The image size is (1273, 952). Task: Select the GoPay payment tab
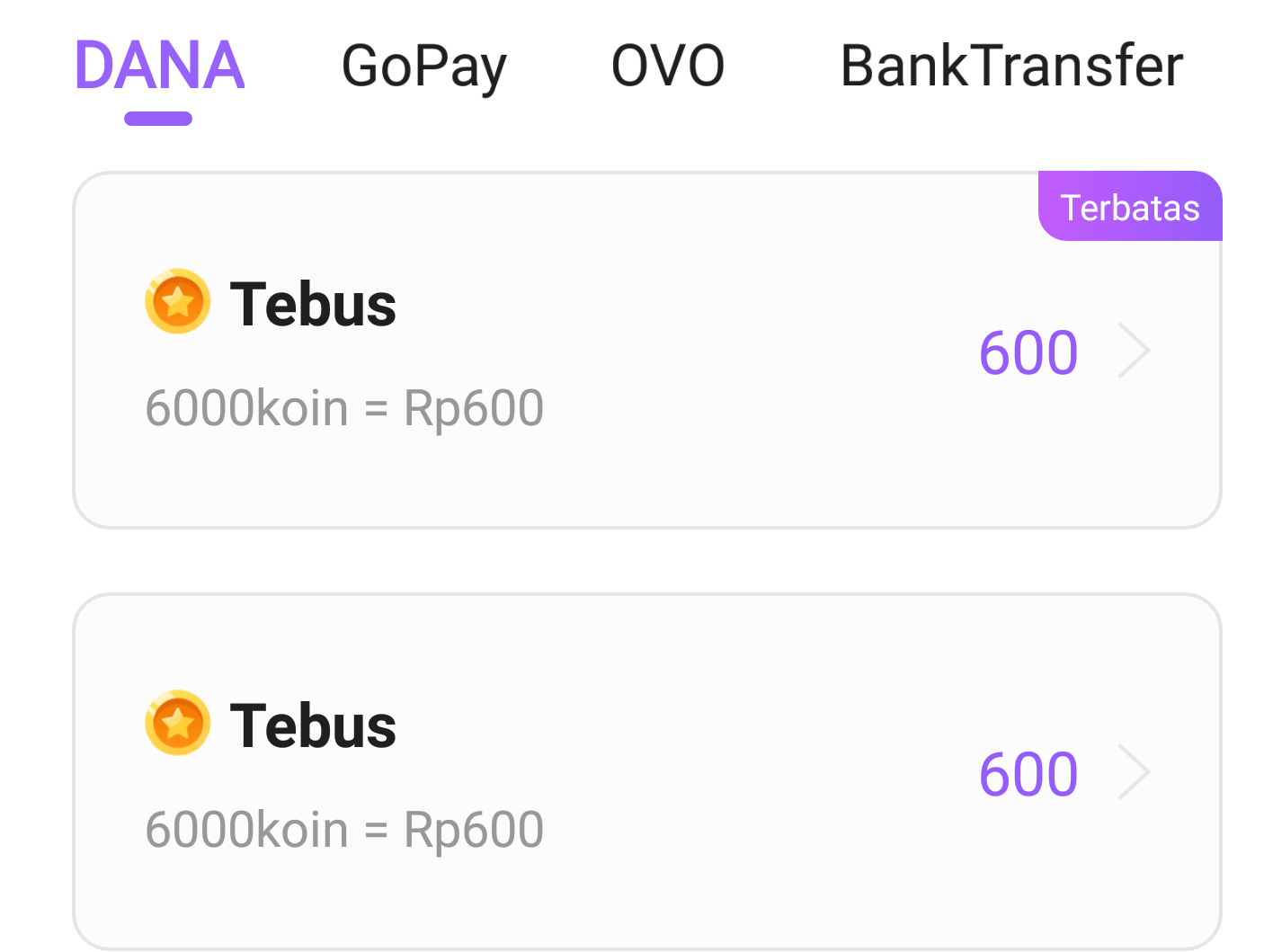(424, 66)
